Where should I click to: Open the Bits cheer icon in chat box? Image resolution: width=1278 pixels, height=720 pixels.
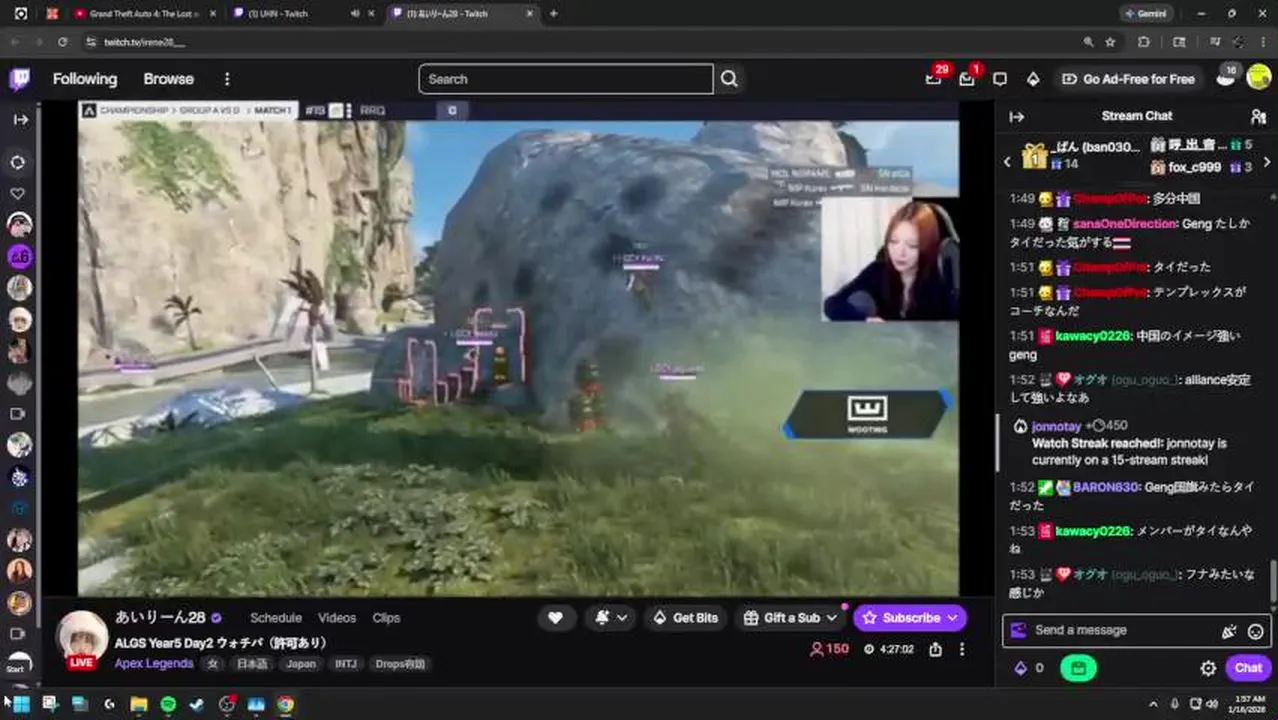coord(1229,631)
